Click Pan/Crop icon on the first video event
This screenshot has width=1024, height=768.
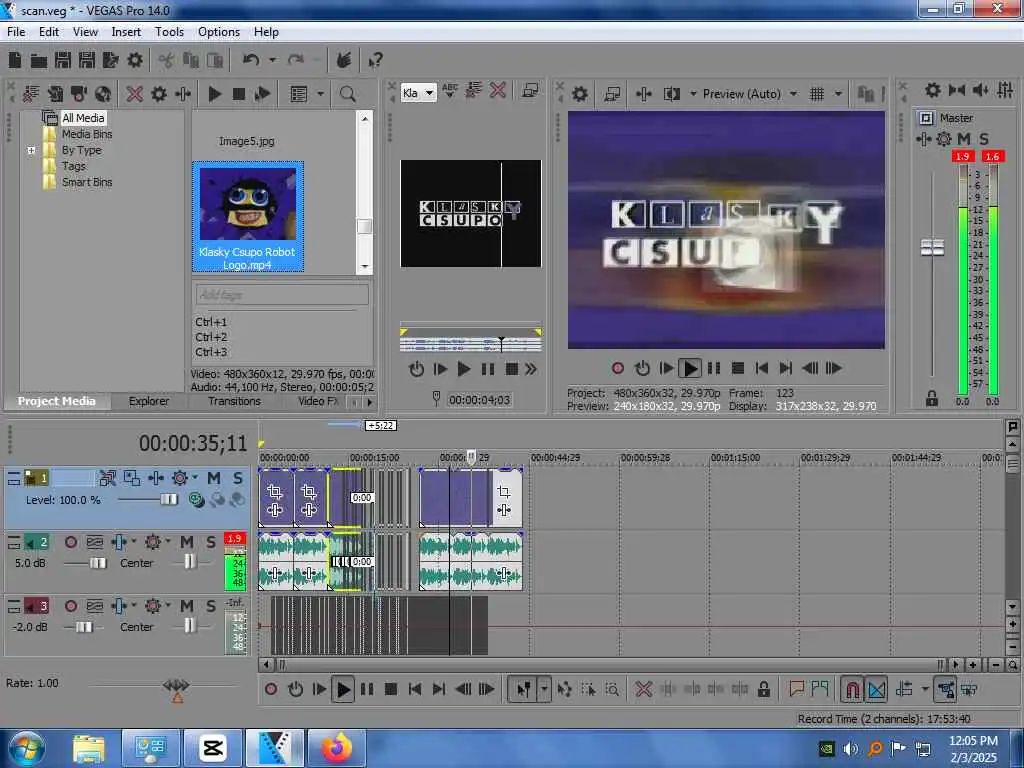point(274,491)
